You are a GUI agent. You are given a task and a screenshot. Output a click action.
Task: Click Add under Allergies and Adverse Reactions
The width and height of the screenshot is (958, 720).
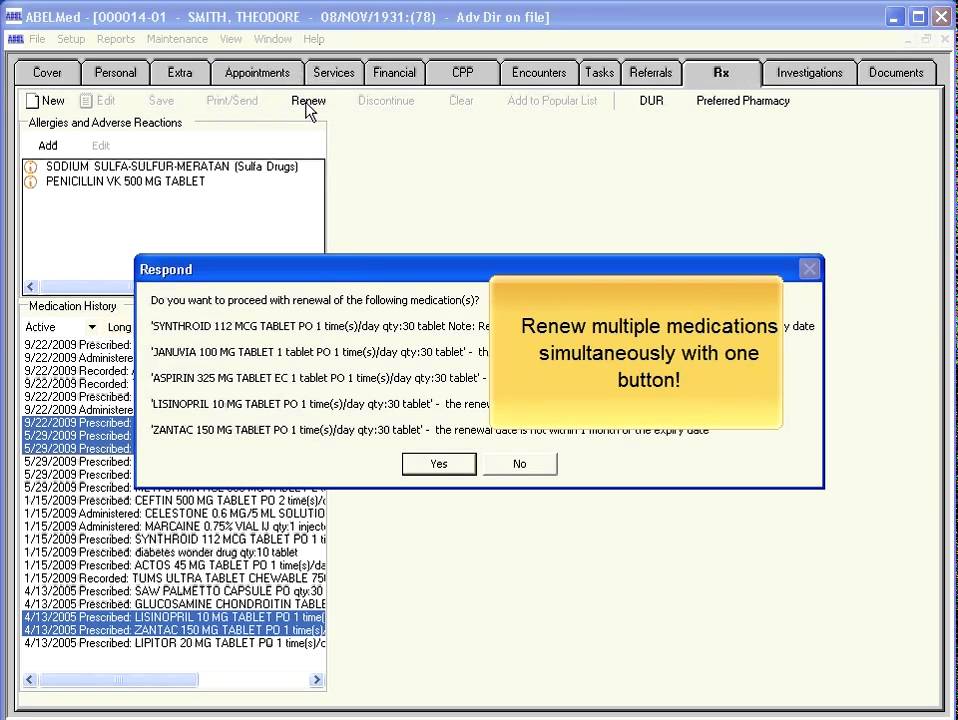[48, 146]
